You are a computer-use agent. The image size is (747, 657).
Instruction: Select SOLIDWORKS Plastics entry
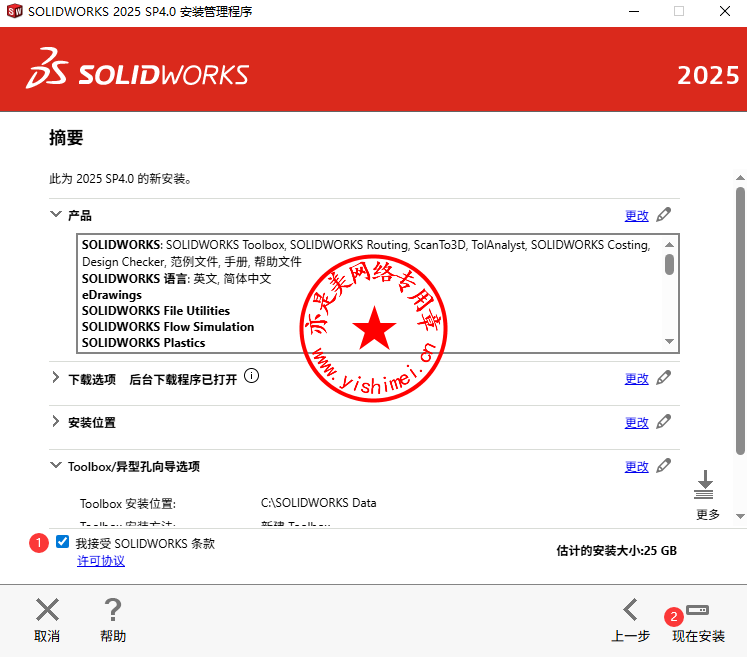[143, 343]
